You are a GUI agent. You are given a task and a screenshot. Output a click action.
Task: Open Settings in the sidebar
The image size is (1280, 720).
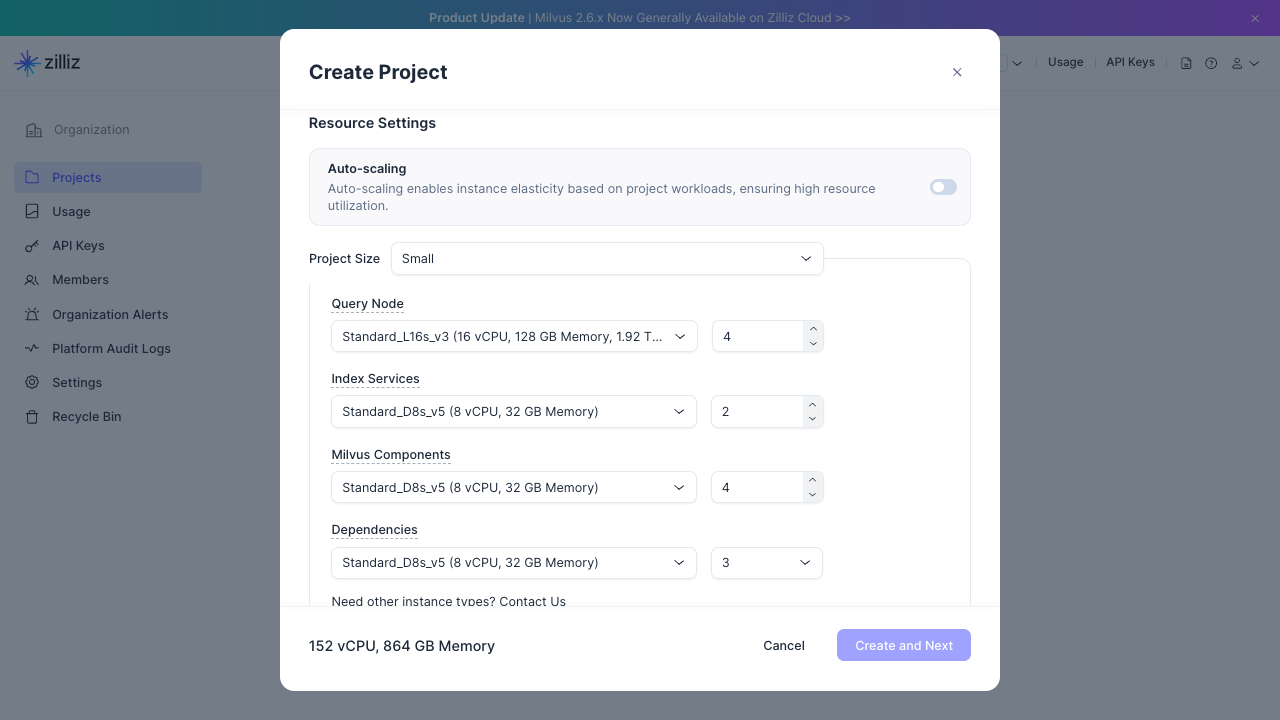pos(77,383)
